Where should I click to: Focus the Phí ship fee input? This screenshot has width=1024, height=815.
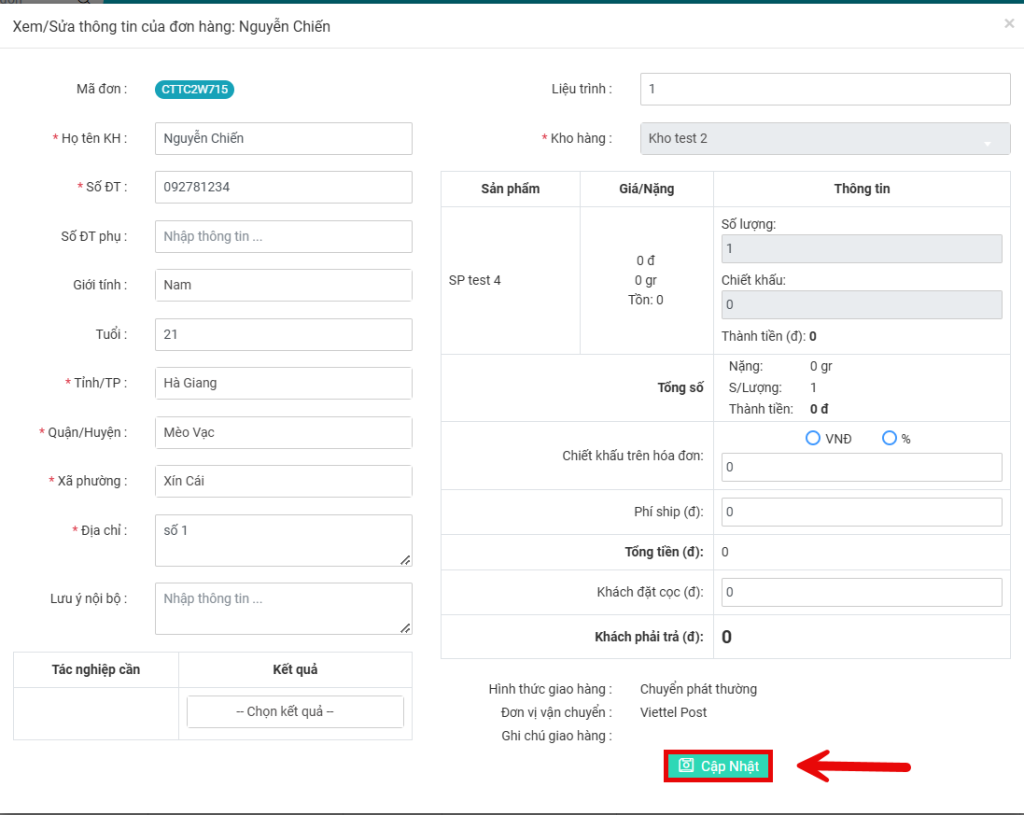point(861,512)
